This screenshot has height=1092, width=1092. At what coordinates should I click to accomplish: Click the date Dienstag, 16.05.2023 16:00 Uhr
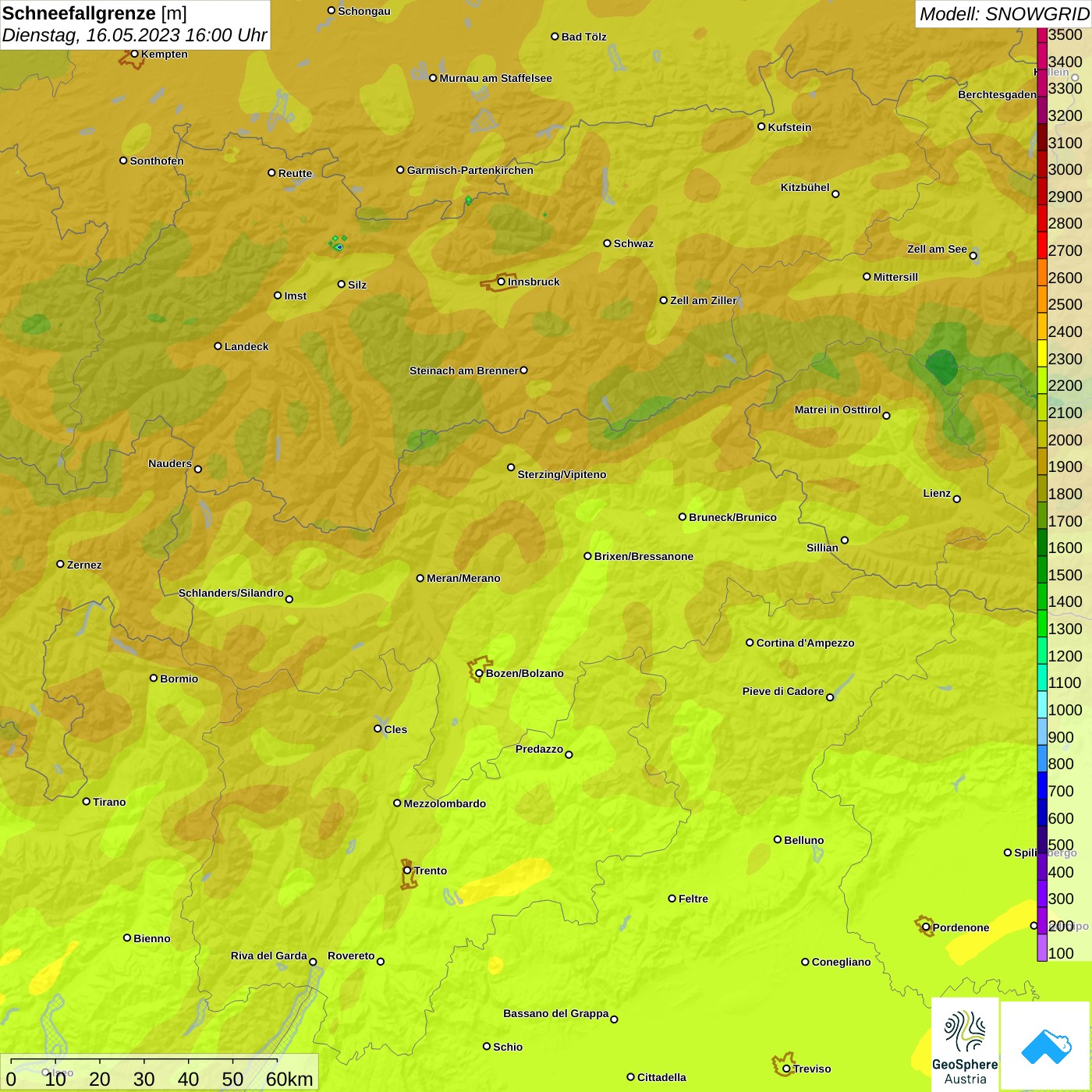click(134, 36)
